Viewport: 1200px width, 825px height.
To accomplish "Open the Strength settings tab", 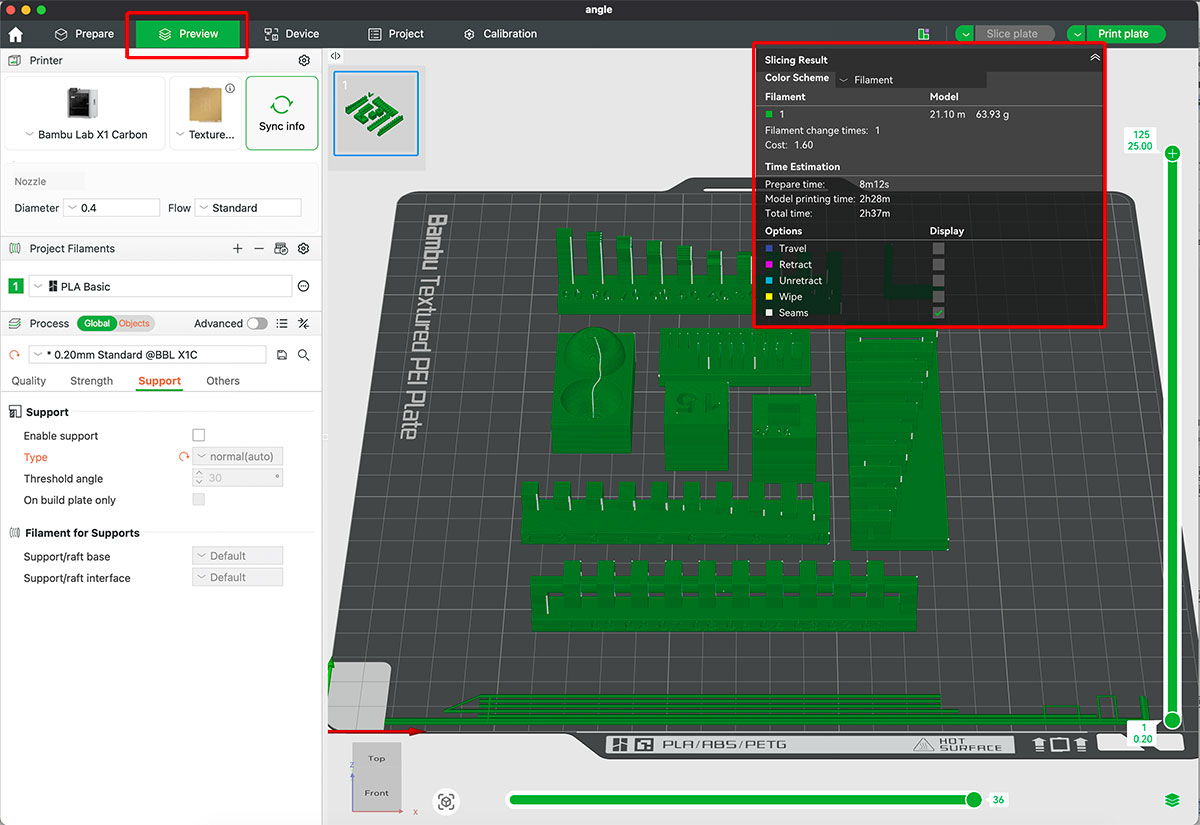I will 92,381.
